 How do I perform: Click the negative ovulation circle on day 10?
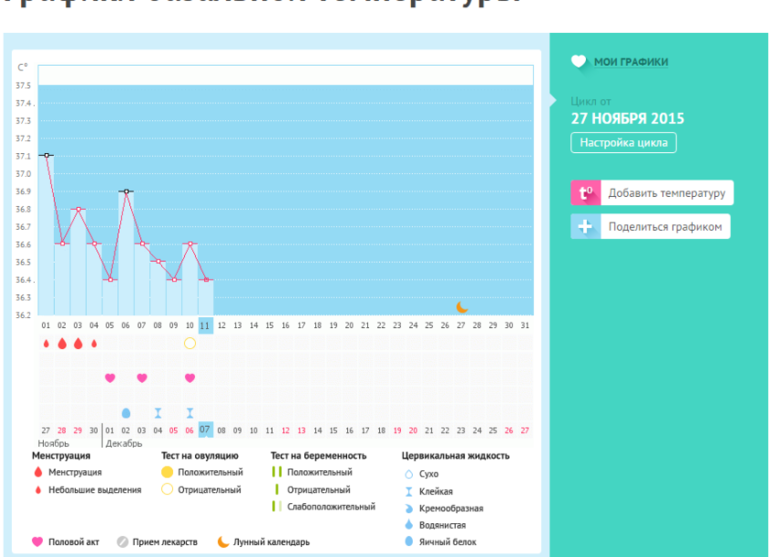point(190,343)
